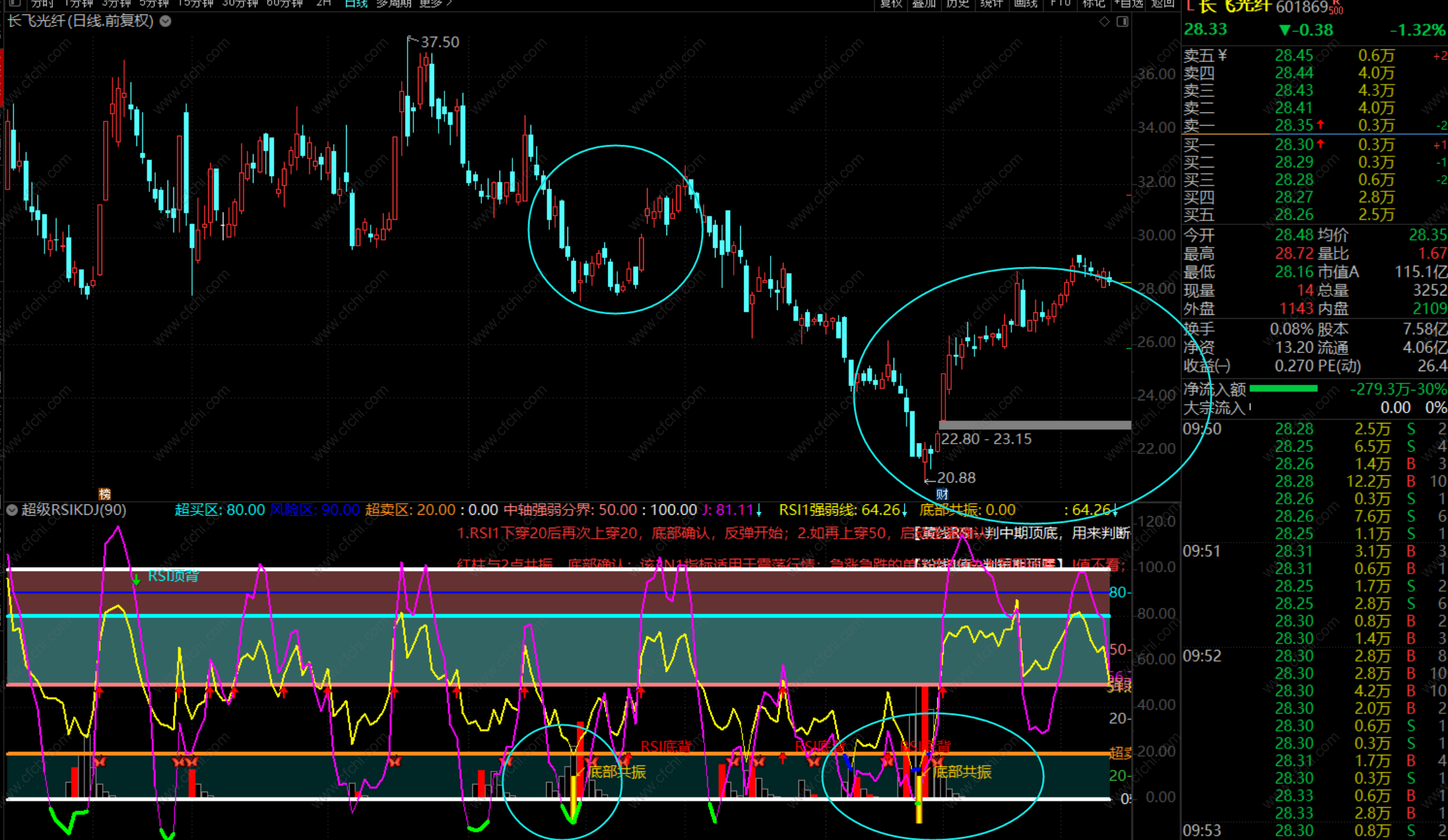This screenshot has height=840, width=1448.
Task: Click the gray 22.80 - 23.15 gap bar
Action: coord(1034,425)
